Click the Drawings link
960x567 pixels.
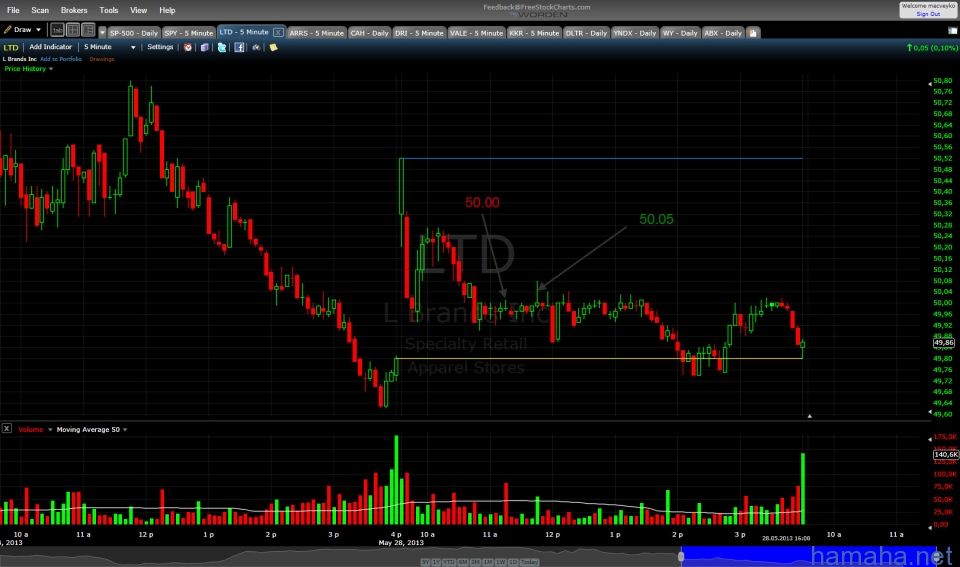102,59
